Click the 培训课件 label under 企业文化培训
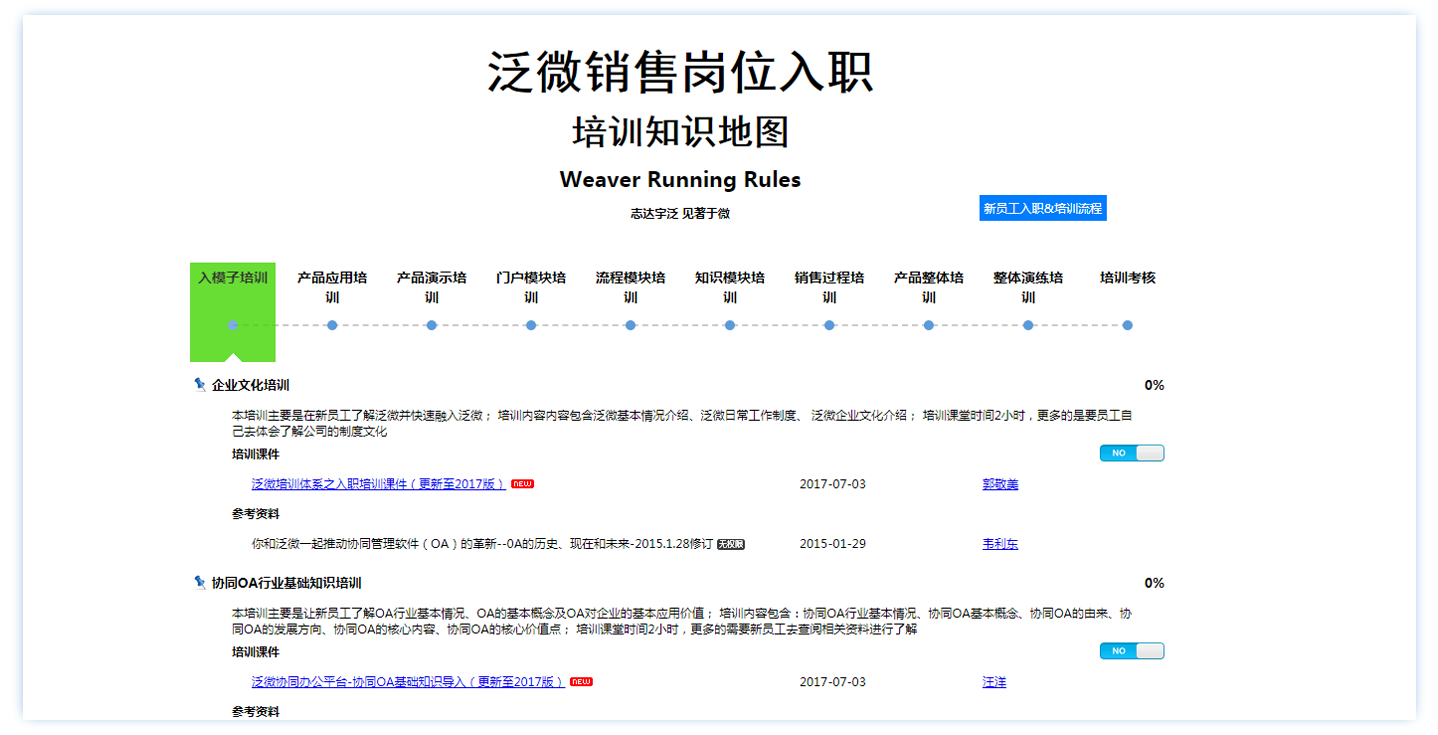The image size is (1438, 735). coord(256,454)
